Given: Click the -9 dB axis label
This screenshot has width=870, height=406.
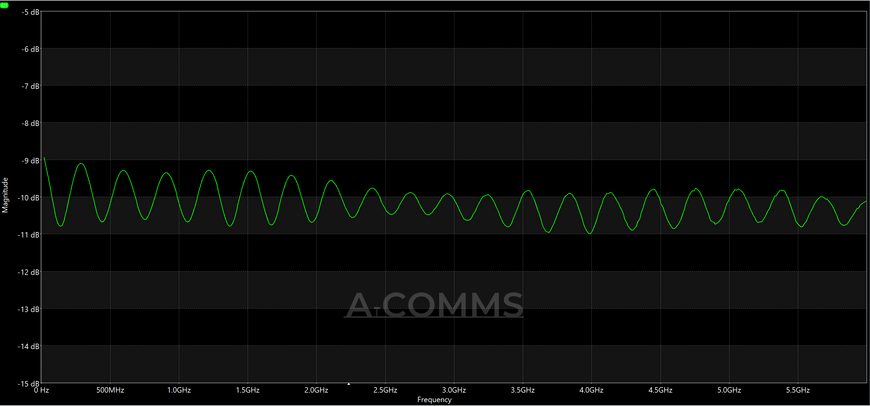Looking at the screenshot, I should [x=31, y=160].
